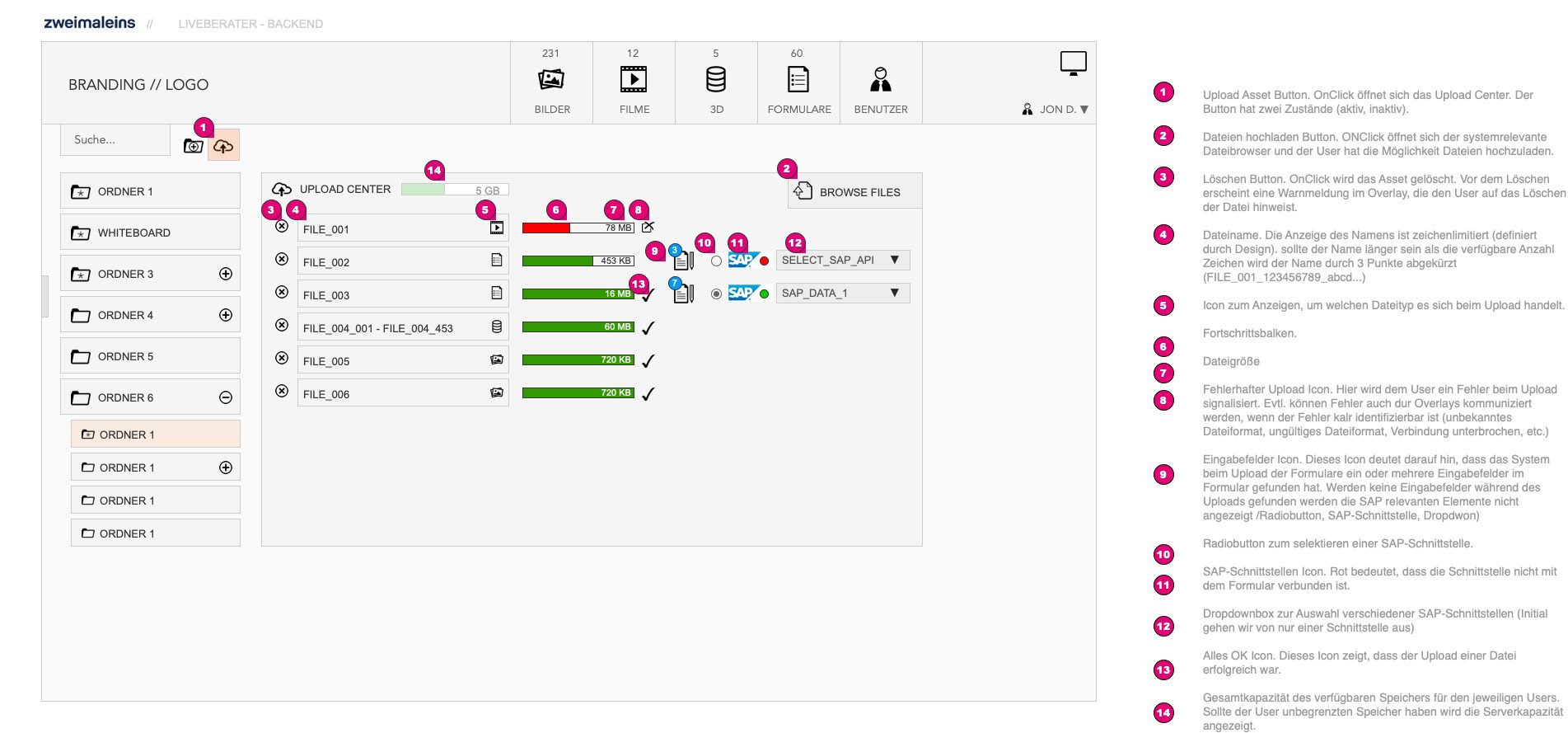Collapse ORDNER 6 with minus icon
The height and width of the screenshot is (733, 1568).
pos(225,397)
